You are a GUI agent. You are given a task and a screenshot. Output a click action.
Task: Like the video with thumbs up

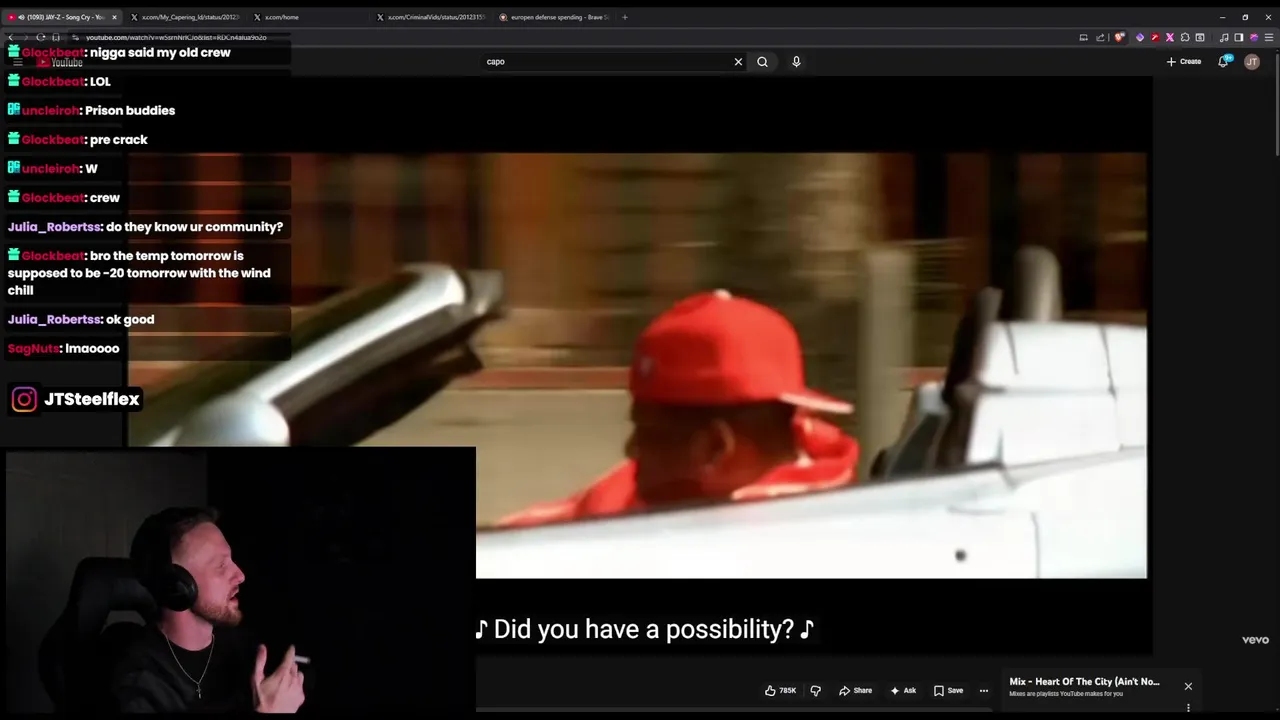[770, 690]
